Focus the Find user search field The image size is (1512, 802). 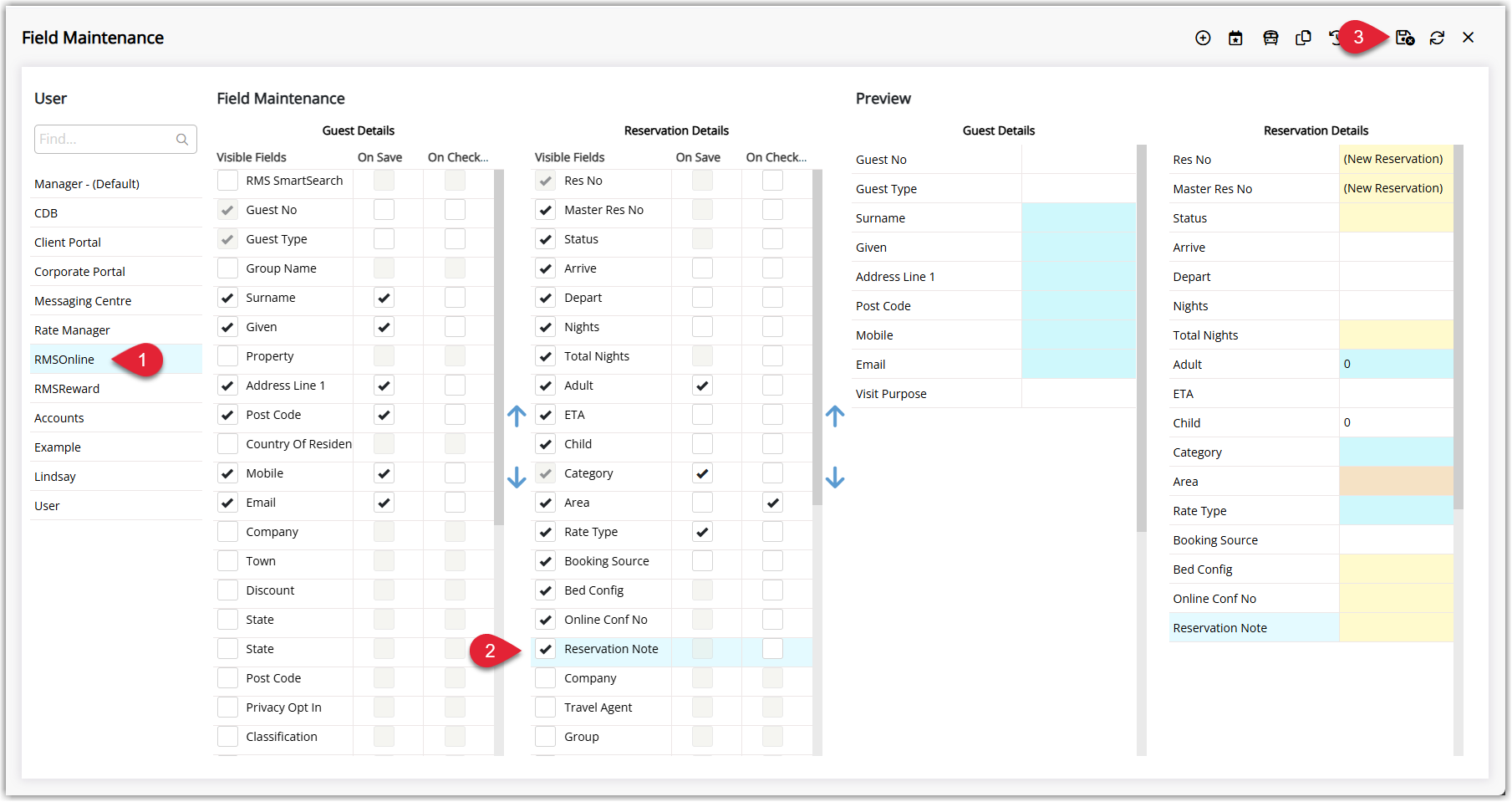coord(115,140)
